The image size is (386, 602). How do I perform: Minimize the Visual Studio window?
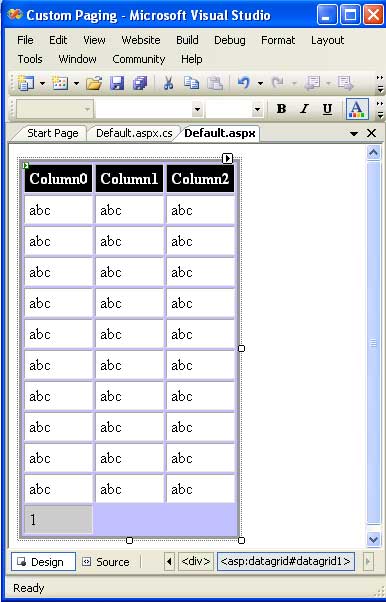[x=326, y=15]
